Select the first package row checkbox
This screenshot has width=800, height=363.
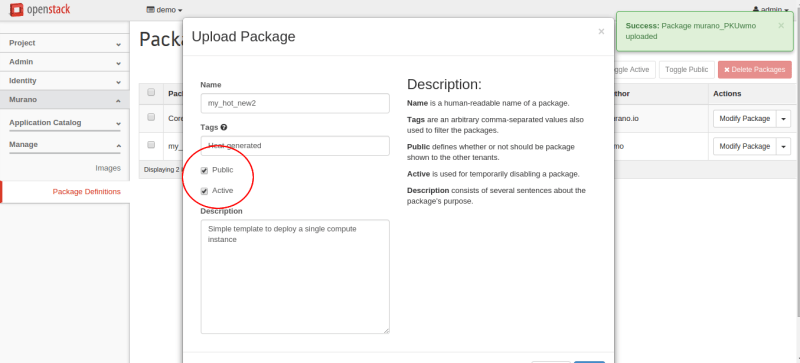pos(151,117)
